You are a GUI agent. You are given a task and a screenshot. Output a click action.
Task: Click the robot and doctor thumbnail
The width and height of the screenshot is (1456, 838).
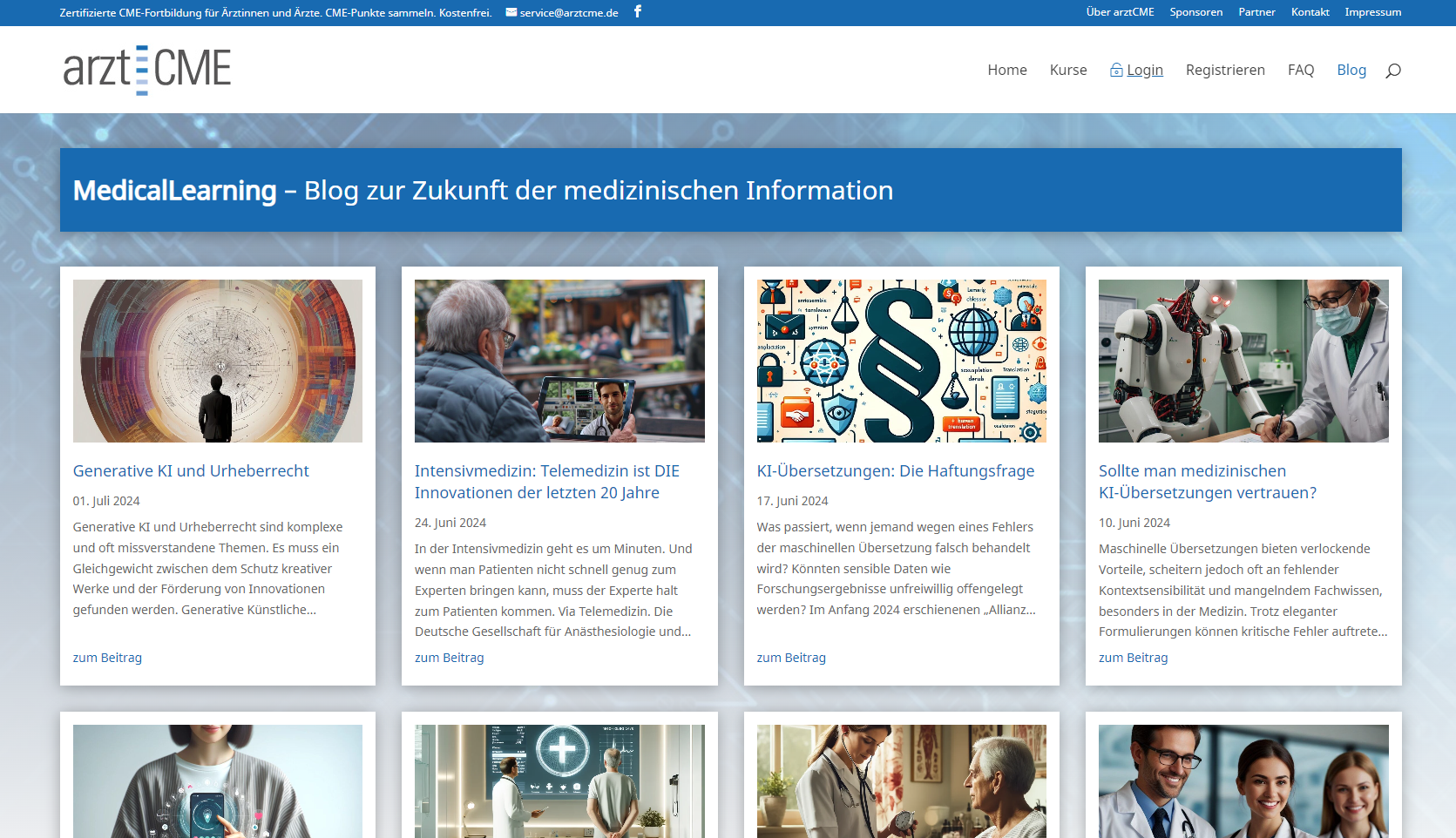1243,361
